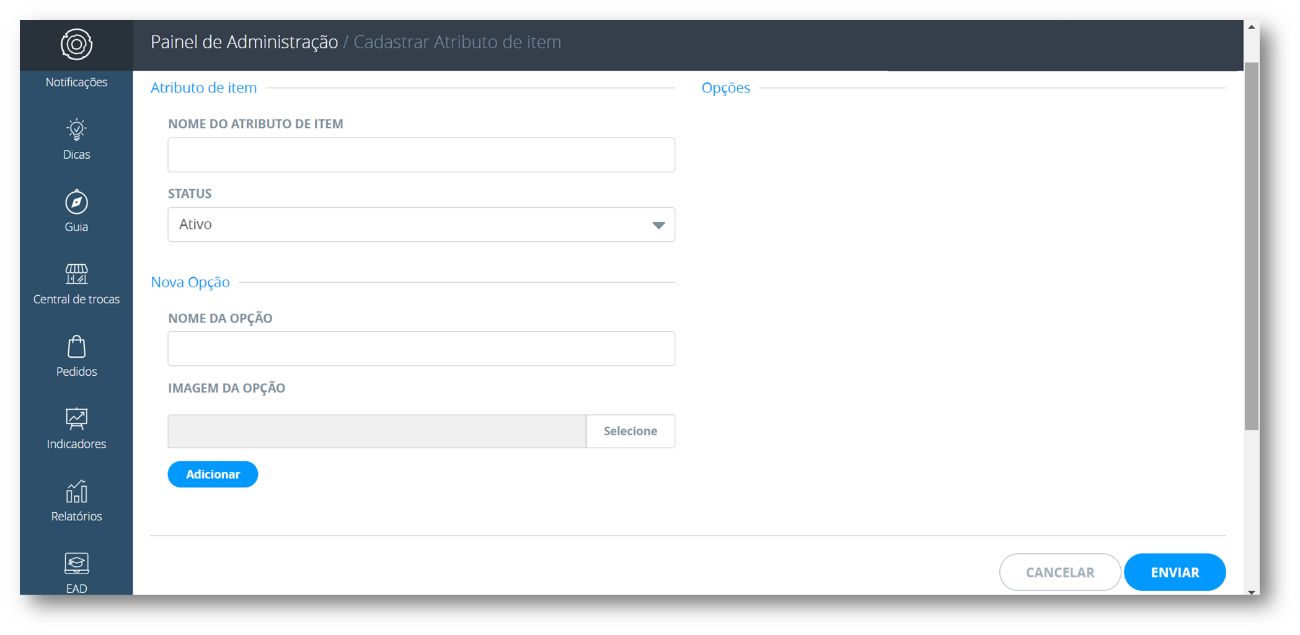Open Pedidos shopping bag icon
The image size is (1300, 635).
click(x=76, y=346)
